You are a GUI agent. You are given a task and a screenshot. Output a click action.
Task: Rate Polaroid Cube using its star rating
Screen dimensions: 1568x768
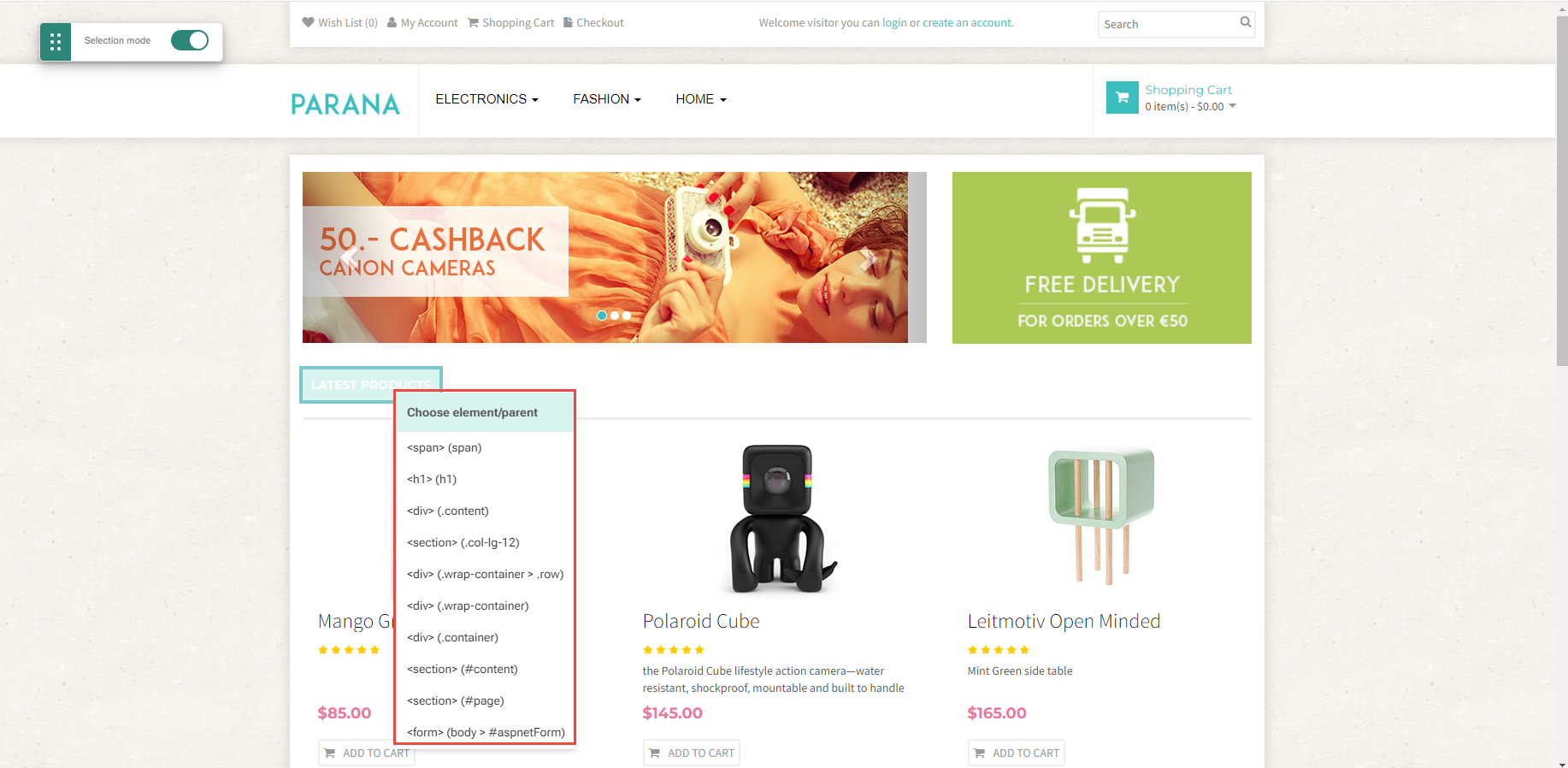point(674,650)
